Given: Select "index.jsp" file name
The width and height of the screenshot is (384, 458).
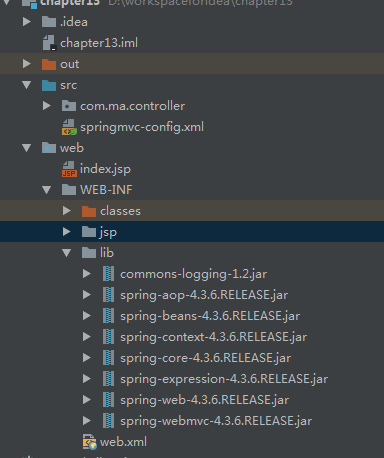Looking at the screenshot, I should 105,169.
